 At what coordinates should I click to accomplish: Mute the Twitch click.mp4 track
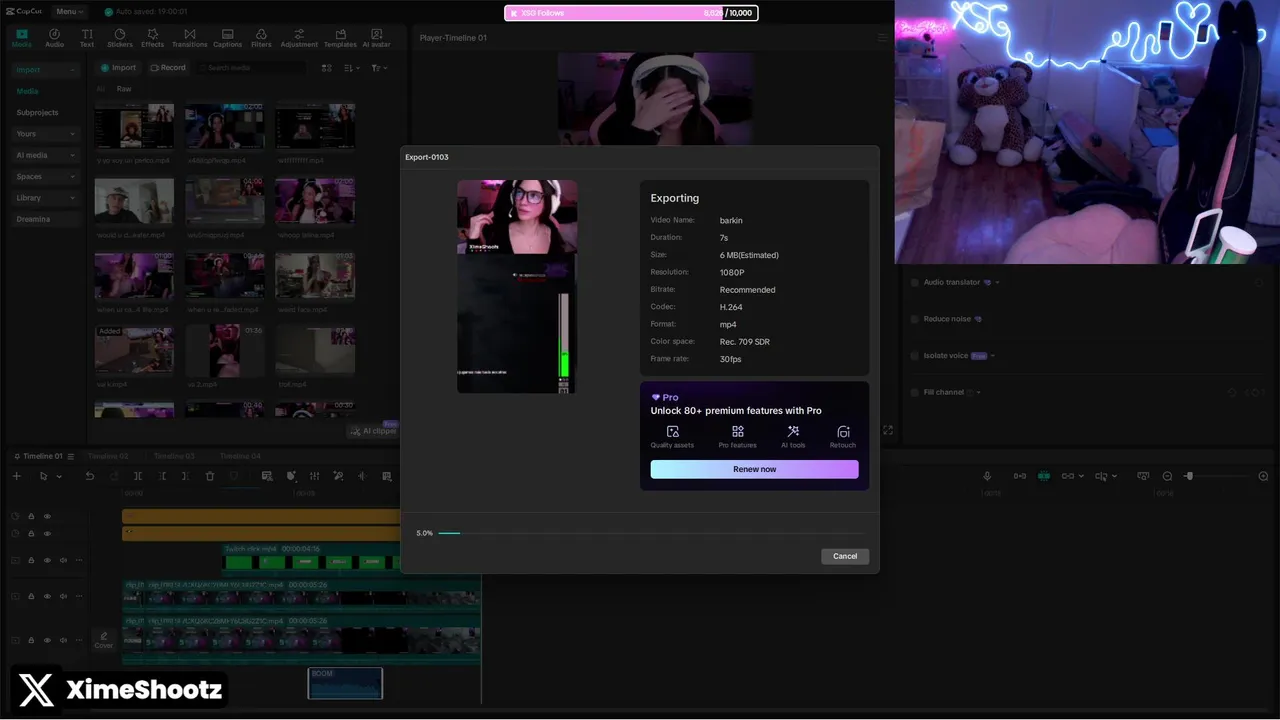[x=63, y=560]
